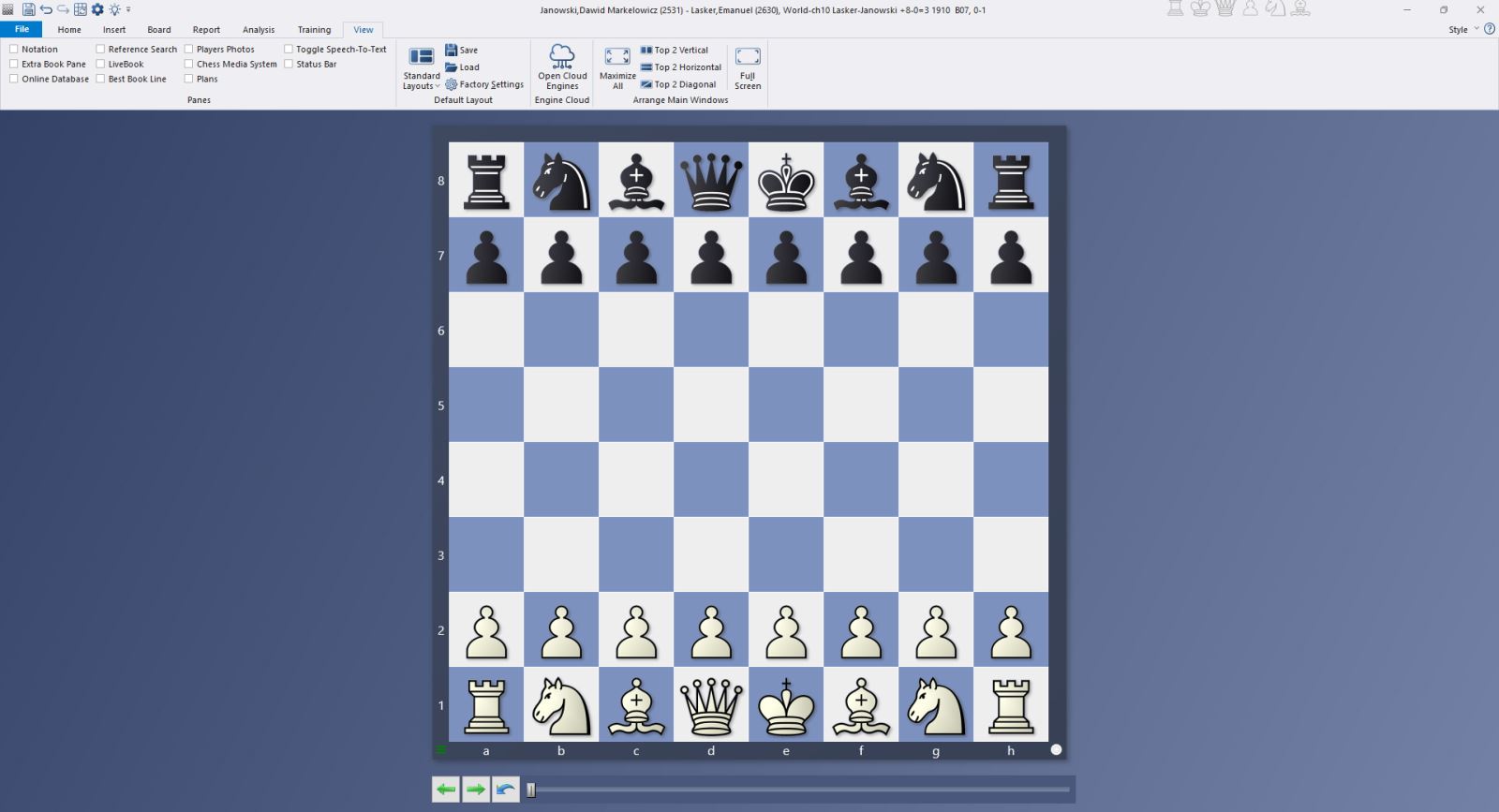The image size is (1499, 812).
Task: Open the File menu
Action: (x=22, y=30)
